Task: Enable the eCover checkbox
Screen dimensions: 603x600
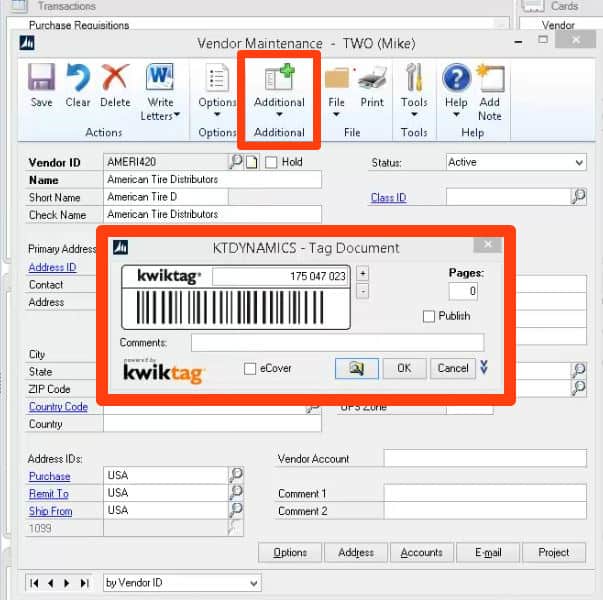Action: (x=250, y=368)
